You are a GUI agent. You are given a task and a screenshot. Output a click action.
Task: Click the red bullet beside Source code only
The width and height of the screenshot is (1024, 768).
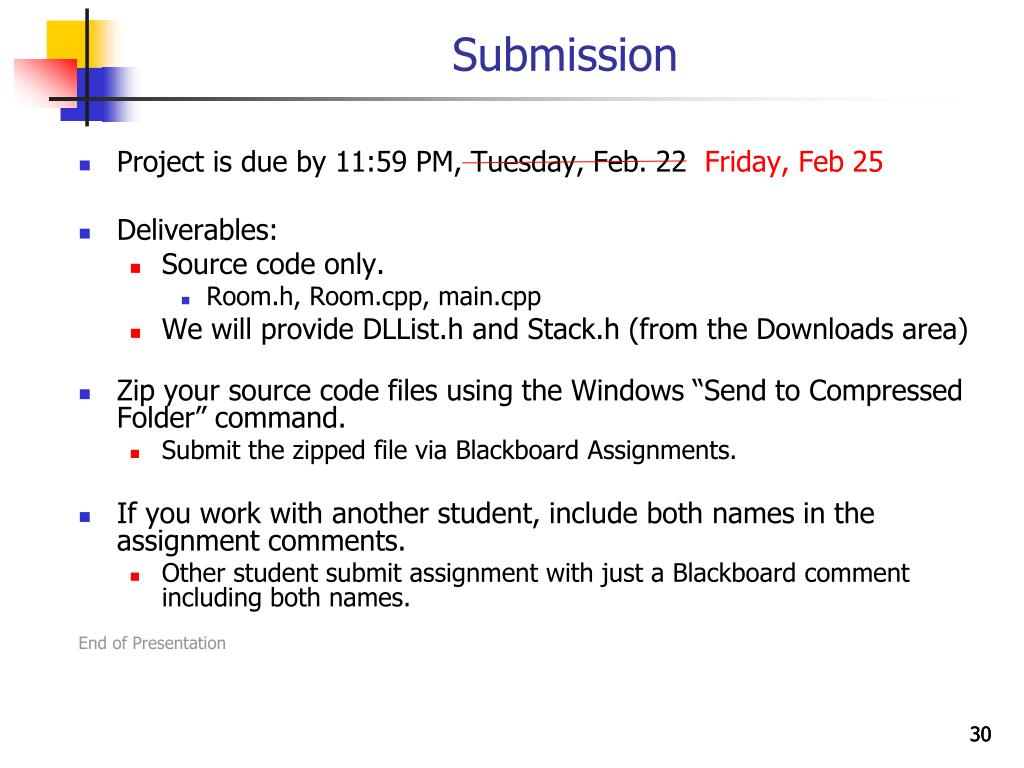tap(136, 268)
